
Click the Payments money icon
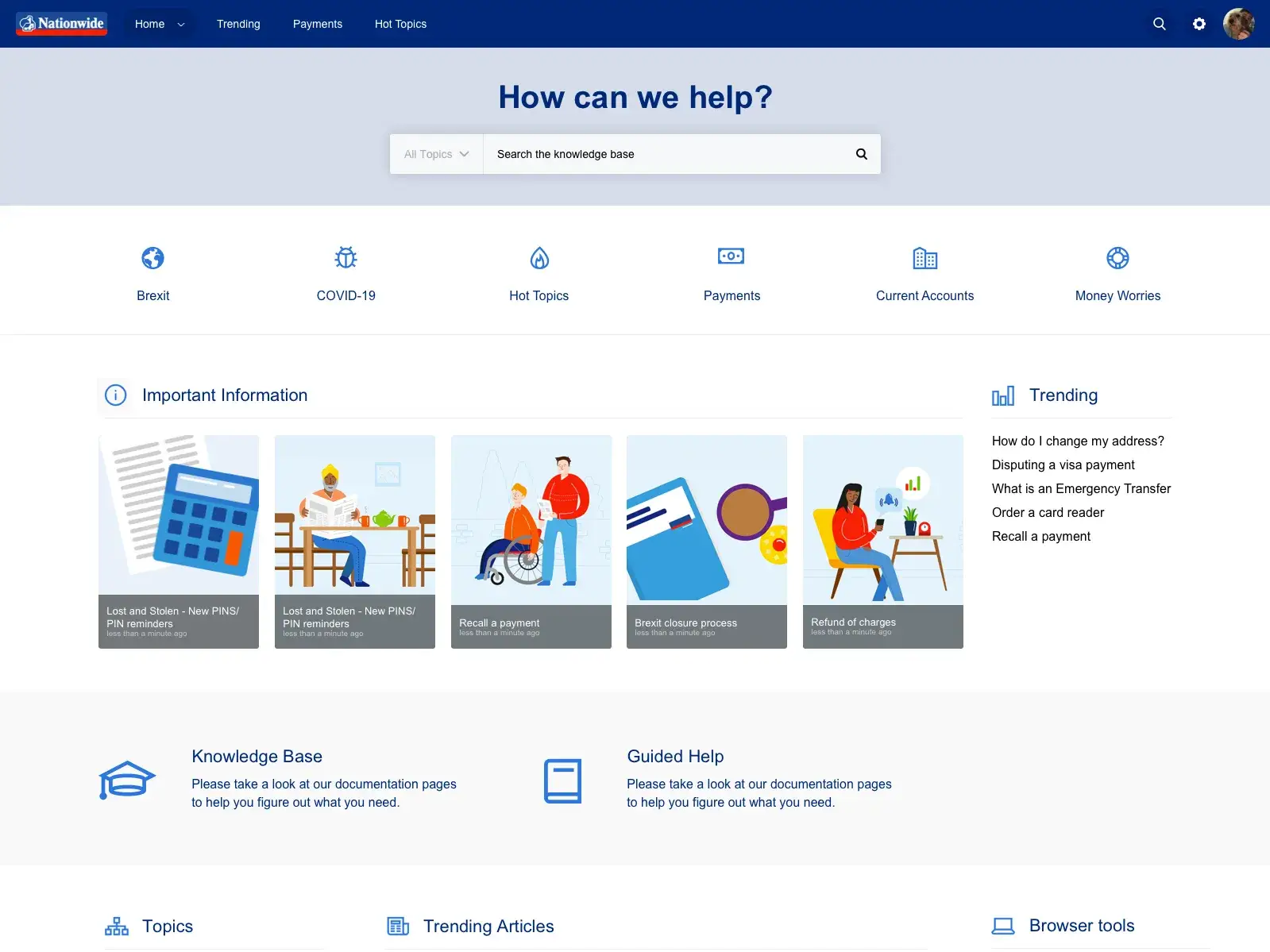731,256
